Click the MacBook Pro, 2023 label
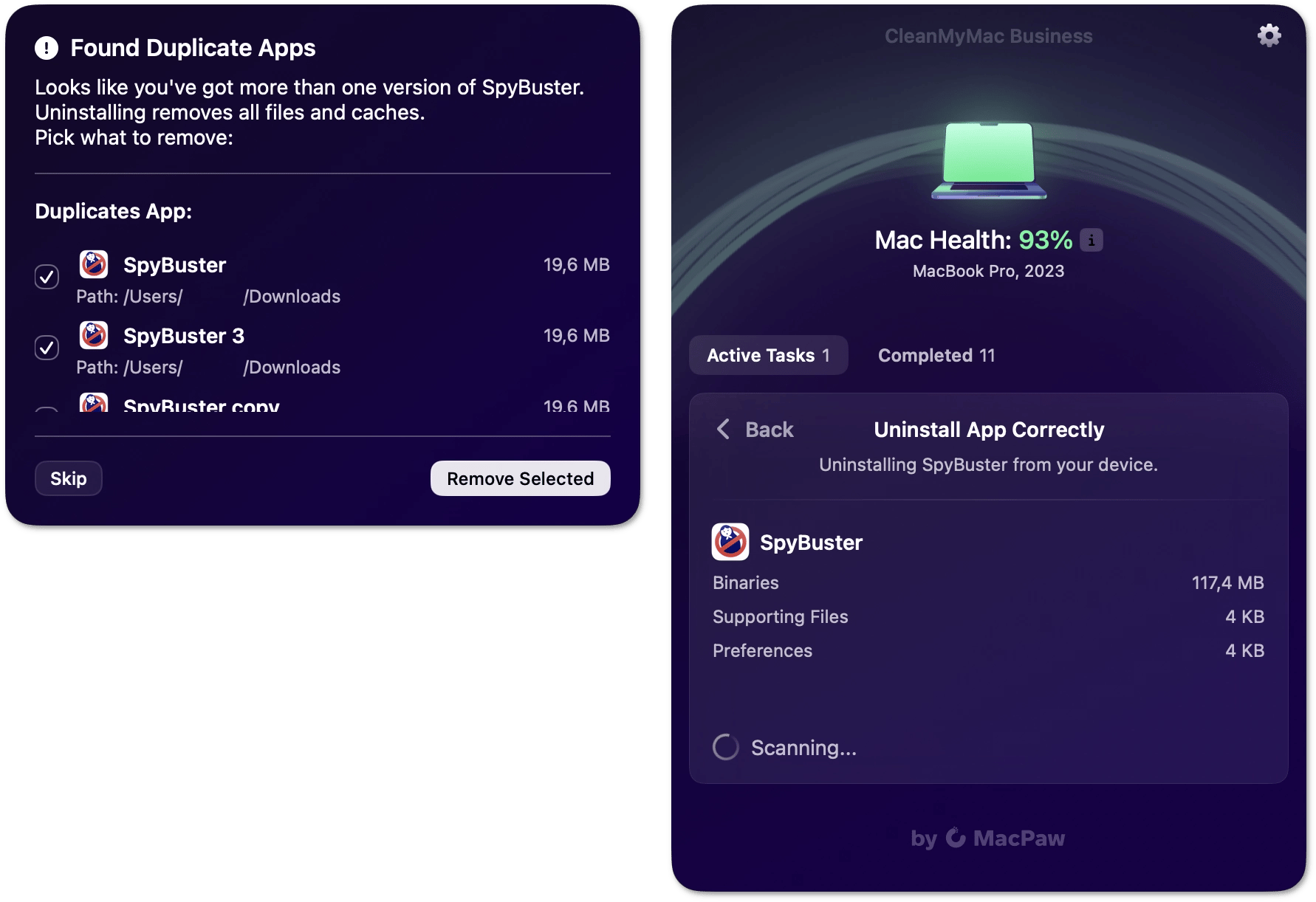Screen dimensions: 1316x902 tap(989, 271)
